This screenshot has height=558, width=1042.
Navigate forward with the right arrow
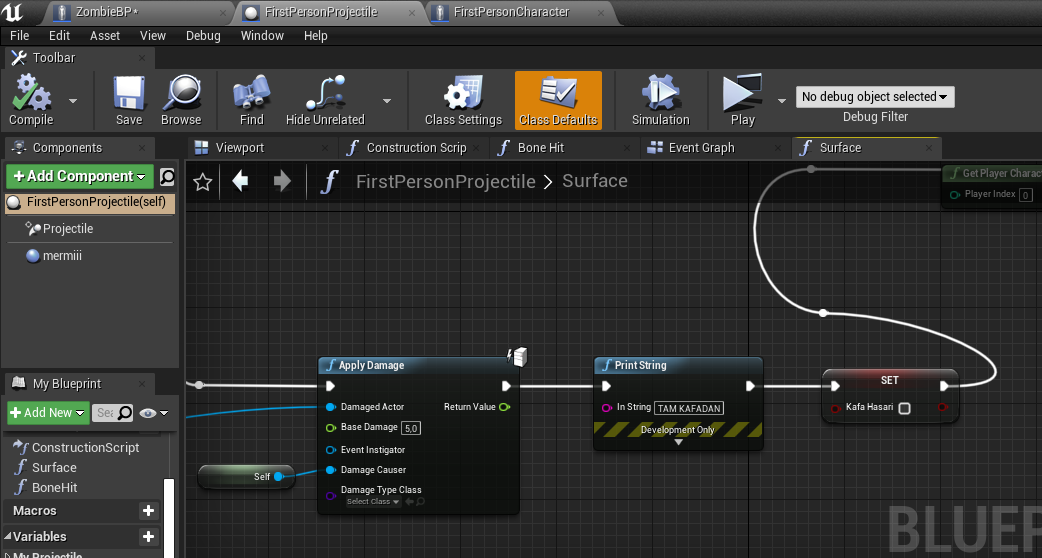[282, 181]
